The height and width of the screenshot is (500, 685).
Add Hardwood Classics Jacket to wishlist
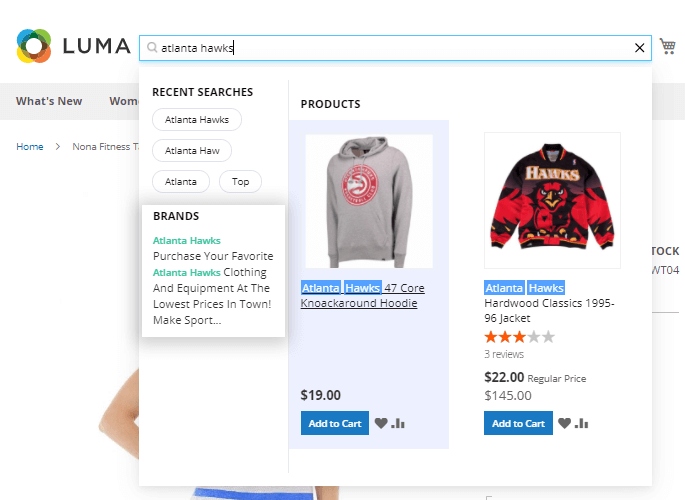tap(564, 423)
